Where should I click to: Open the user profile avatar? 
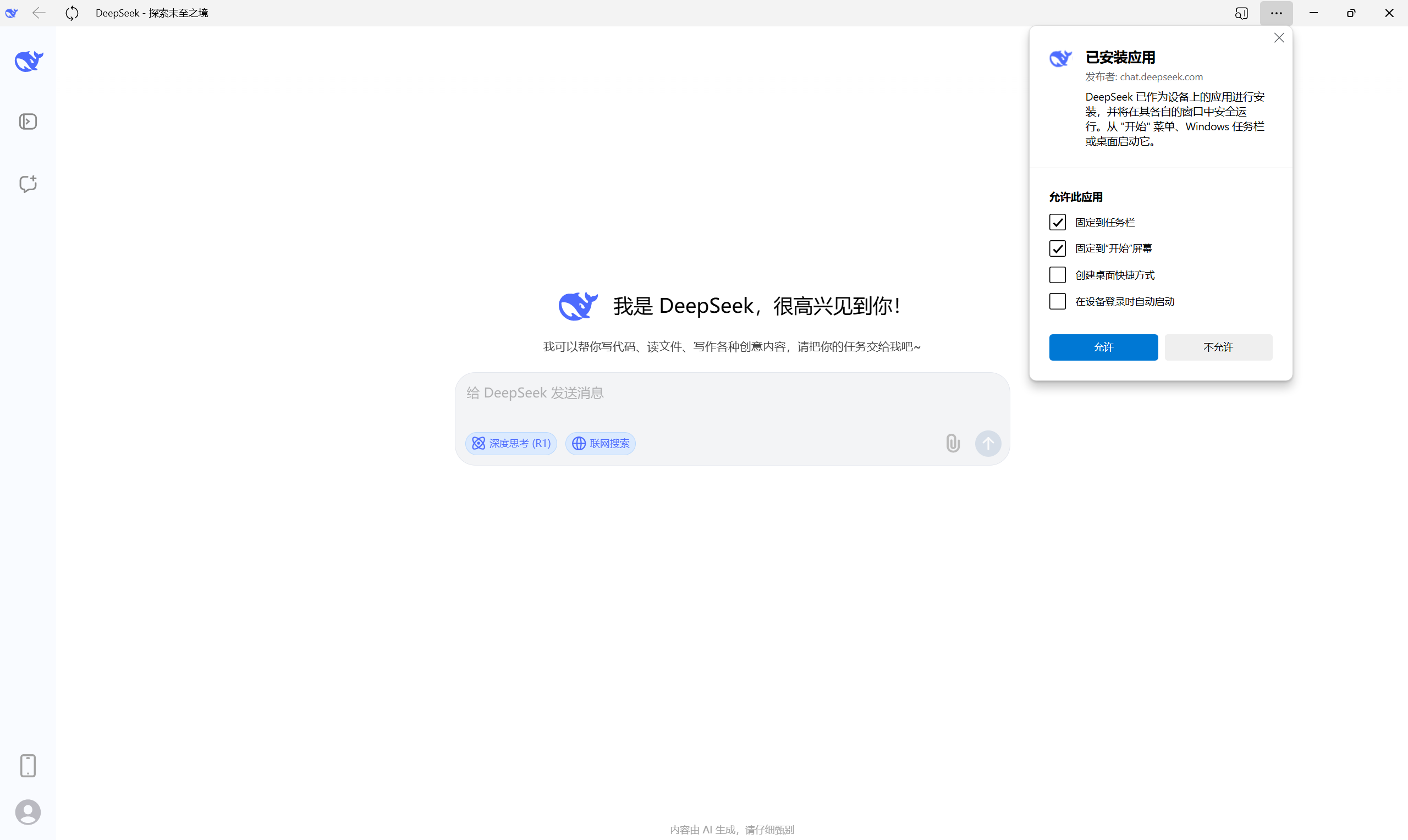pos(28,812)
